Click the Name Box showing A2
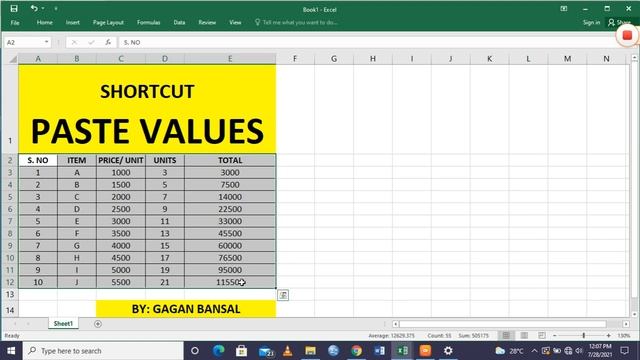This screenshot has width=640, height=360. point(23,42)
